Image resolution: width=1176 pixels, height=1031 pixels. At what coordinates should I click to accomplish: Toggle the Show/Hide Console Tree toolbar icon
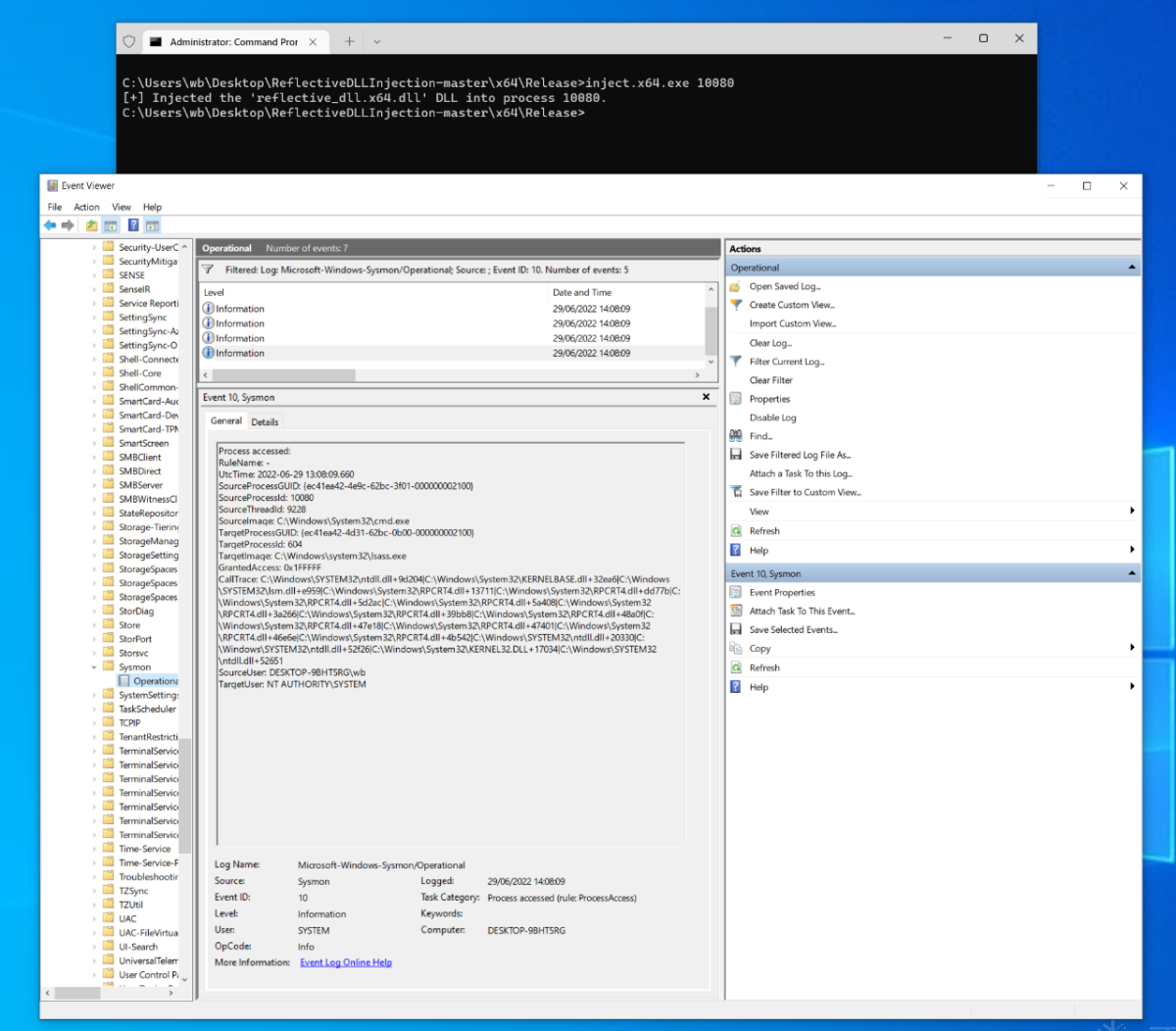(111, 225)
